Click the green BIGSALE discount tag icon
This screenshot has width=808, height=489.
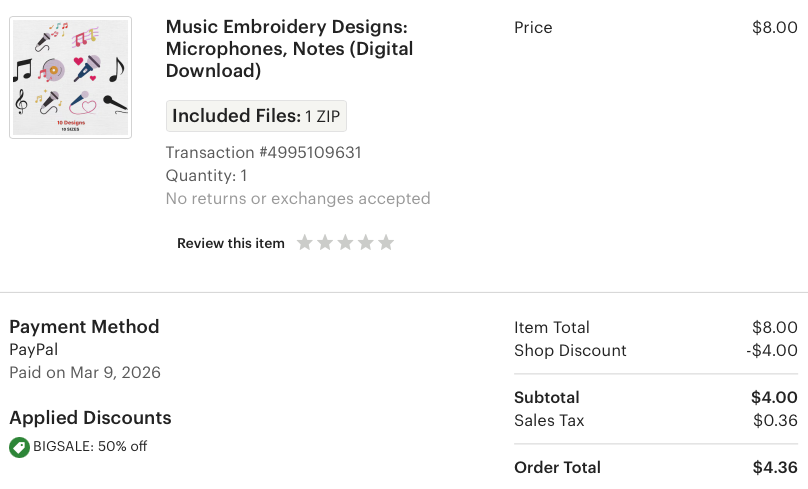pos(19,447)
